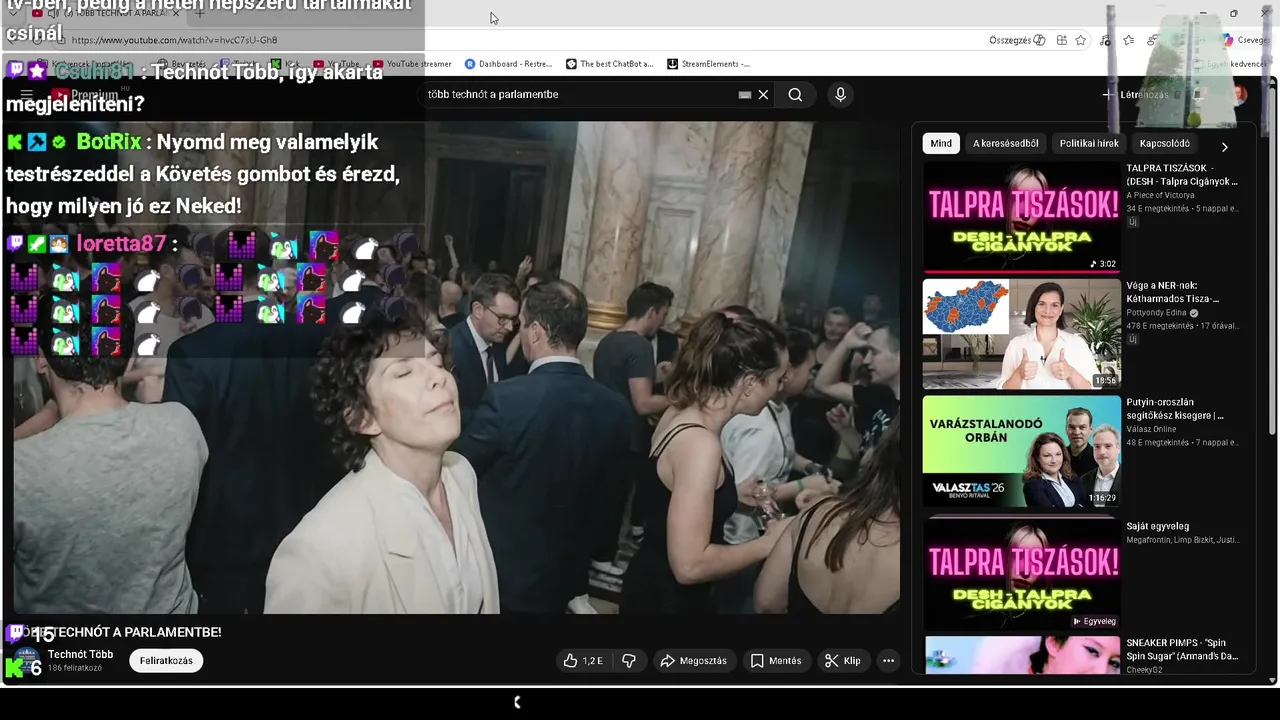Select the Kapcsolódó filter chip

coord(1165,143)
